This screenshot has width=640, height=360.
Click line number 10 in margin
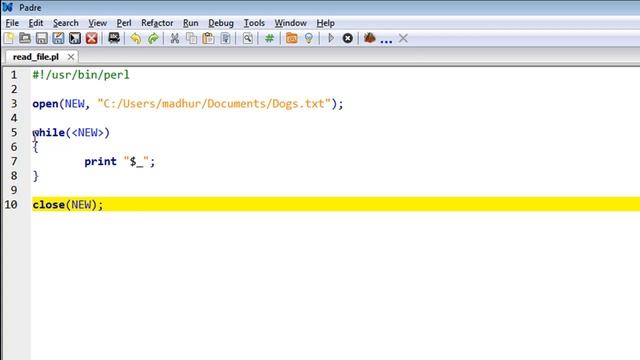[11, 204]
